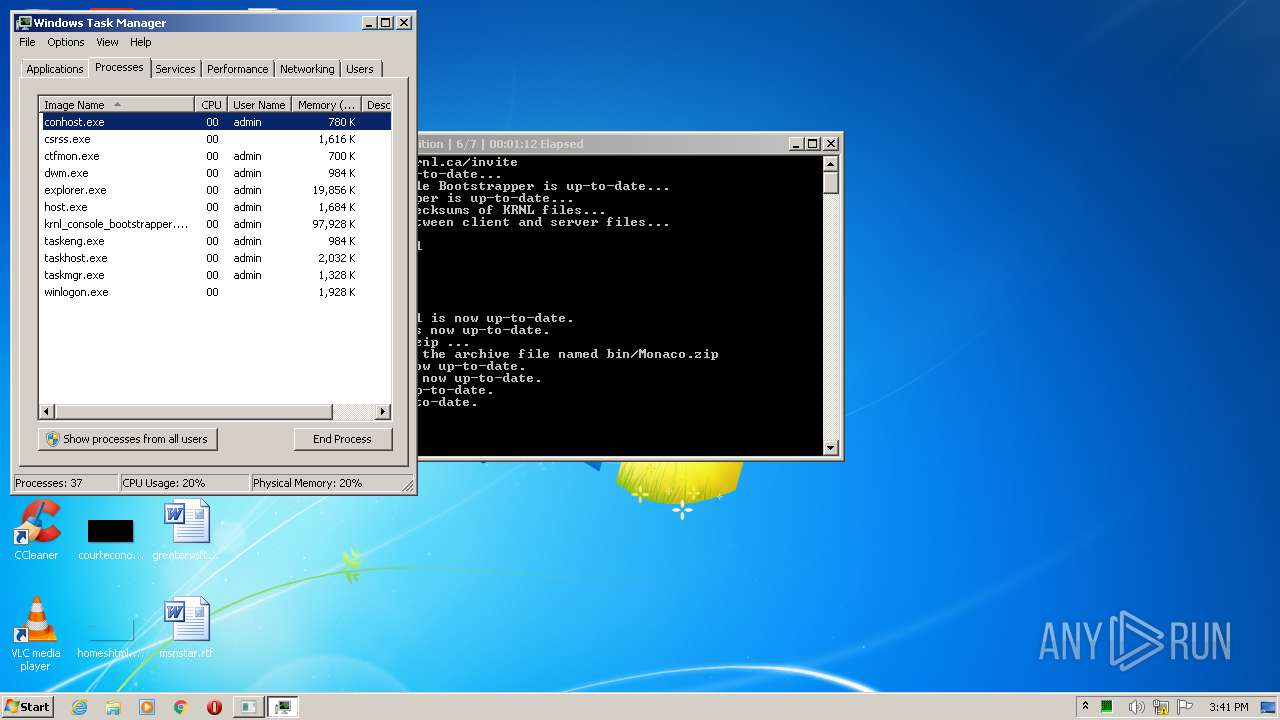Open the network tray icon
This screenshot has height=720, width=1280.
(x=1161, y=706)
